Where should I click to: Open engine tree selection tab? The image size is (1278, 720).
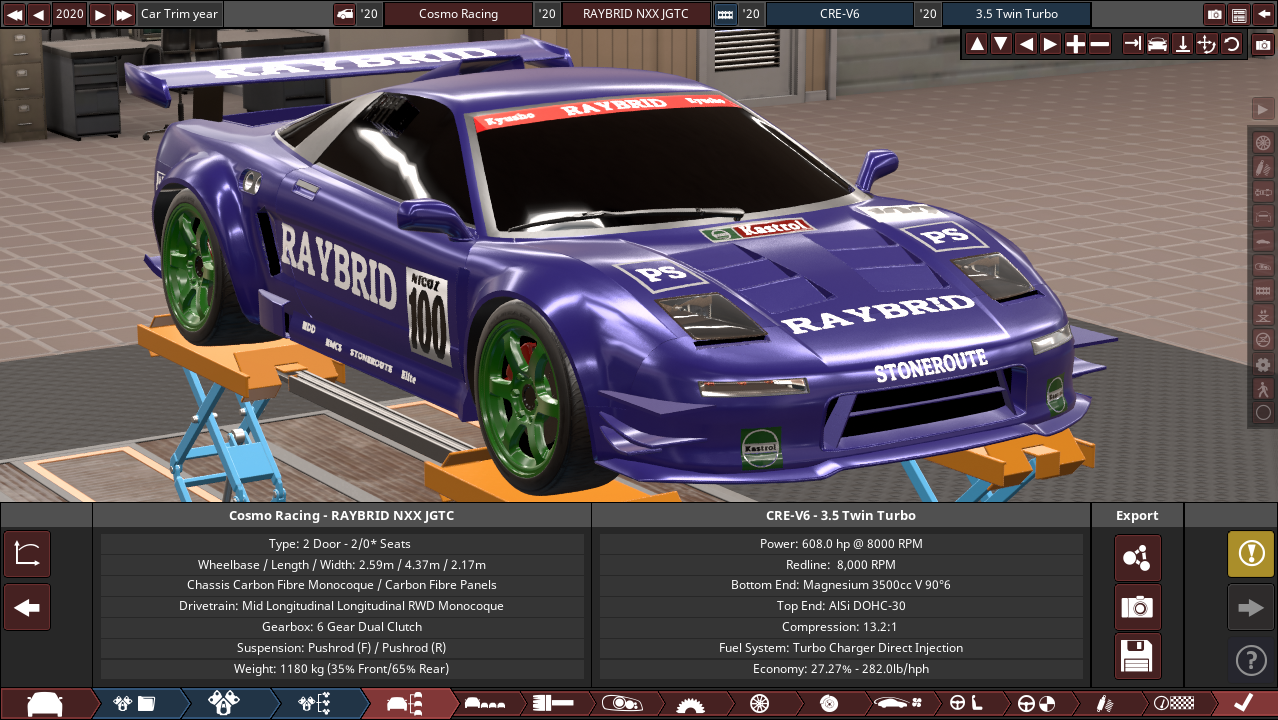(316, 704)
